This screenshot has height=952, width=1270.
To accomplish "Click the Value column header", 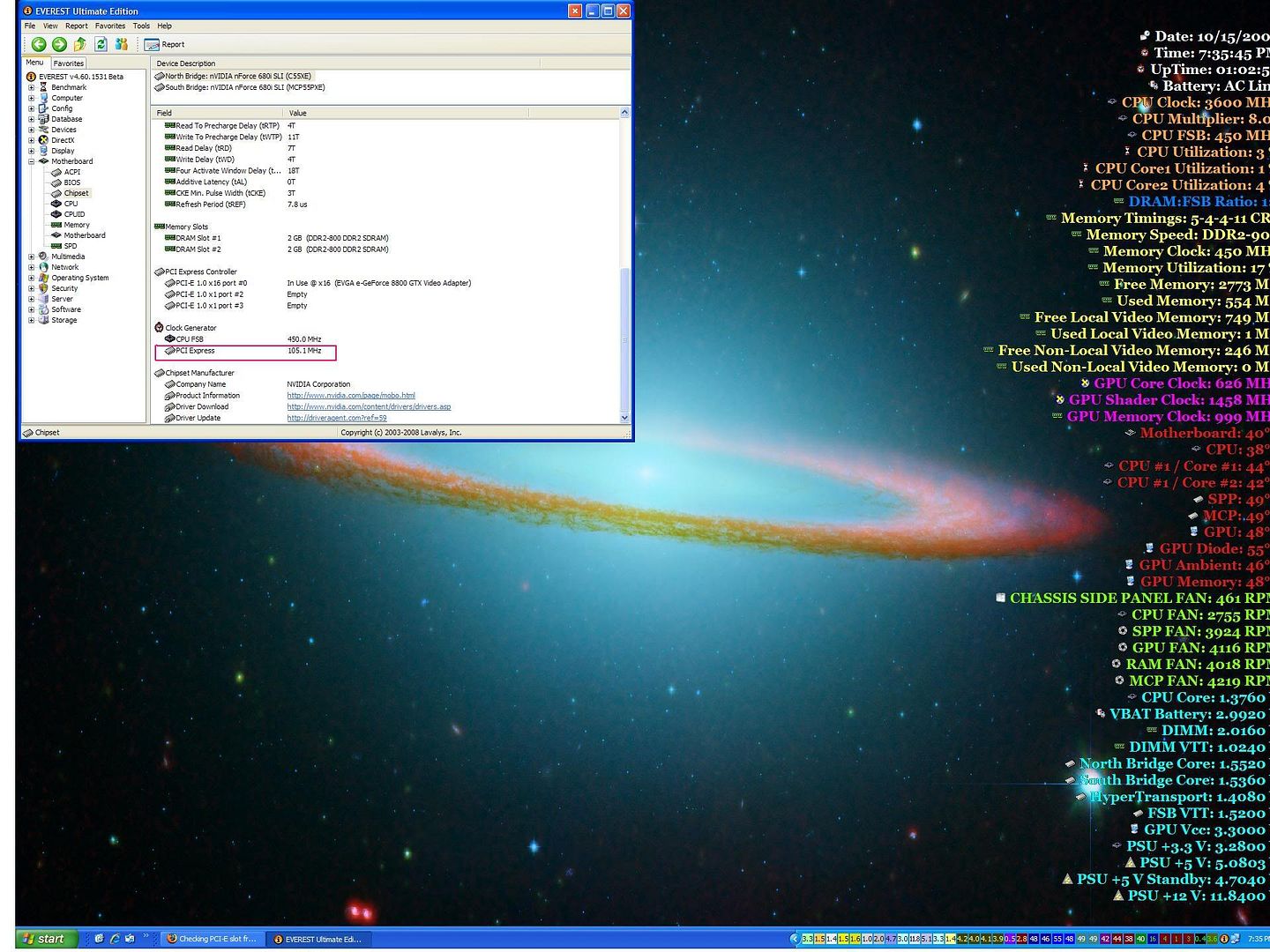I will [406, 113].
